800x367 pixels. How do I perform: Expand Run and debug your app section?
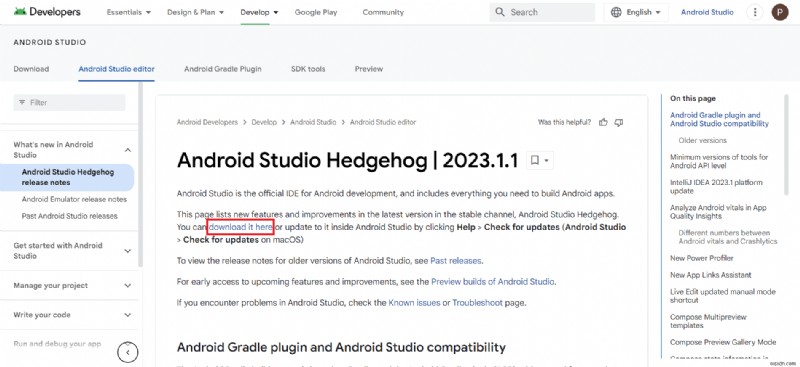(128, 344)
